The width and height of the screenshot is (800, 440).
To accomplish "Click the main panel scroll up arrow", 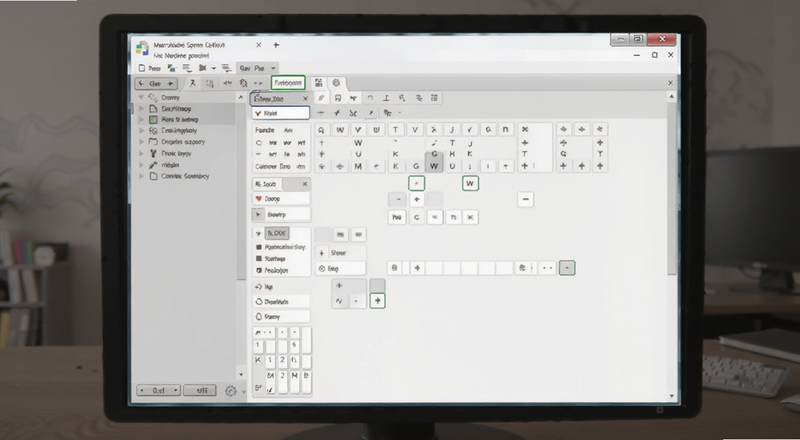I will (672, 96).
